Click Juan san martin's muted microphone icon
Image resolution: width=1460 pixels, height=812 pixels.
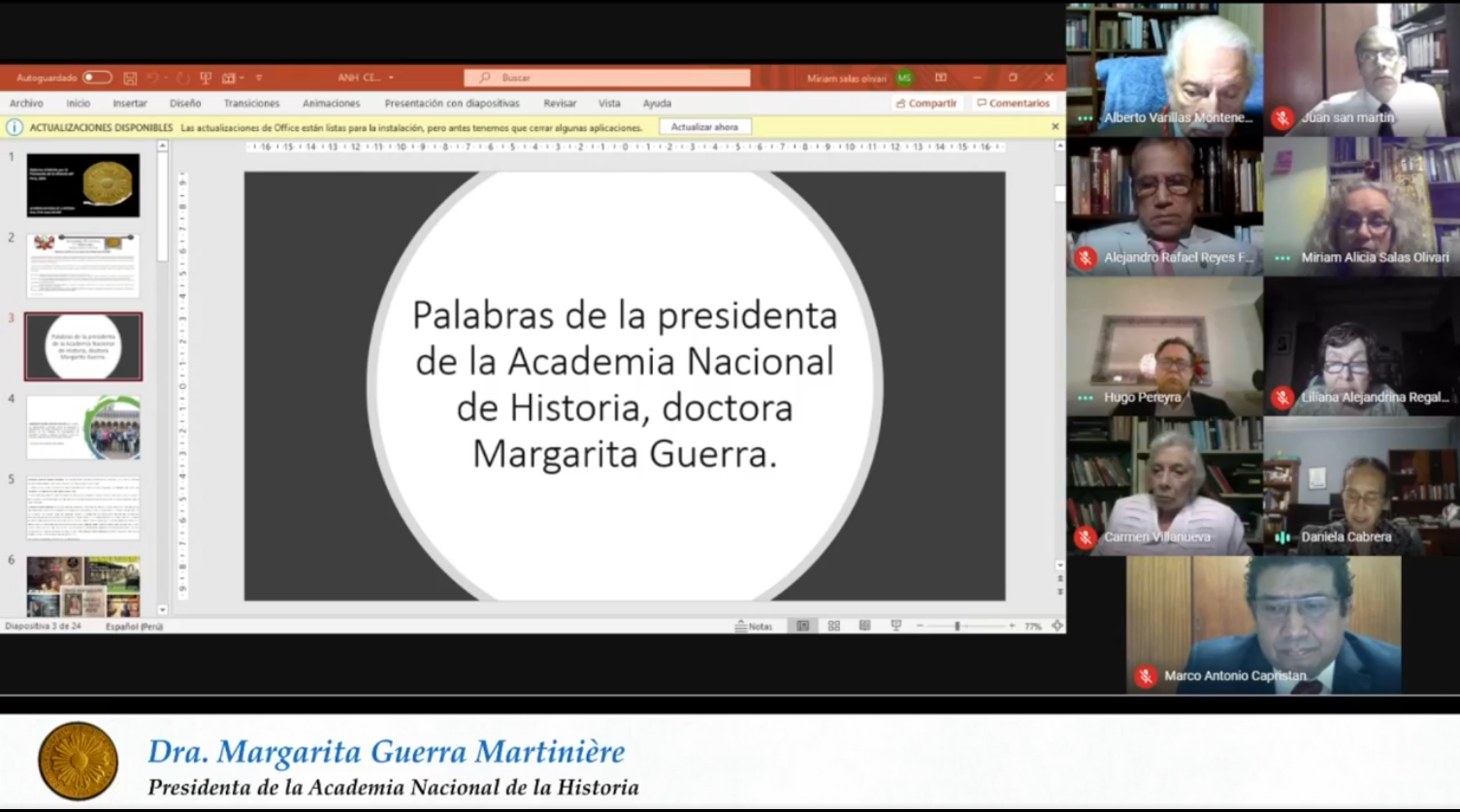click(1282, 117)
